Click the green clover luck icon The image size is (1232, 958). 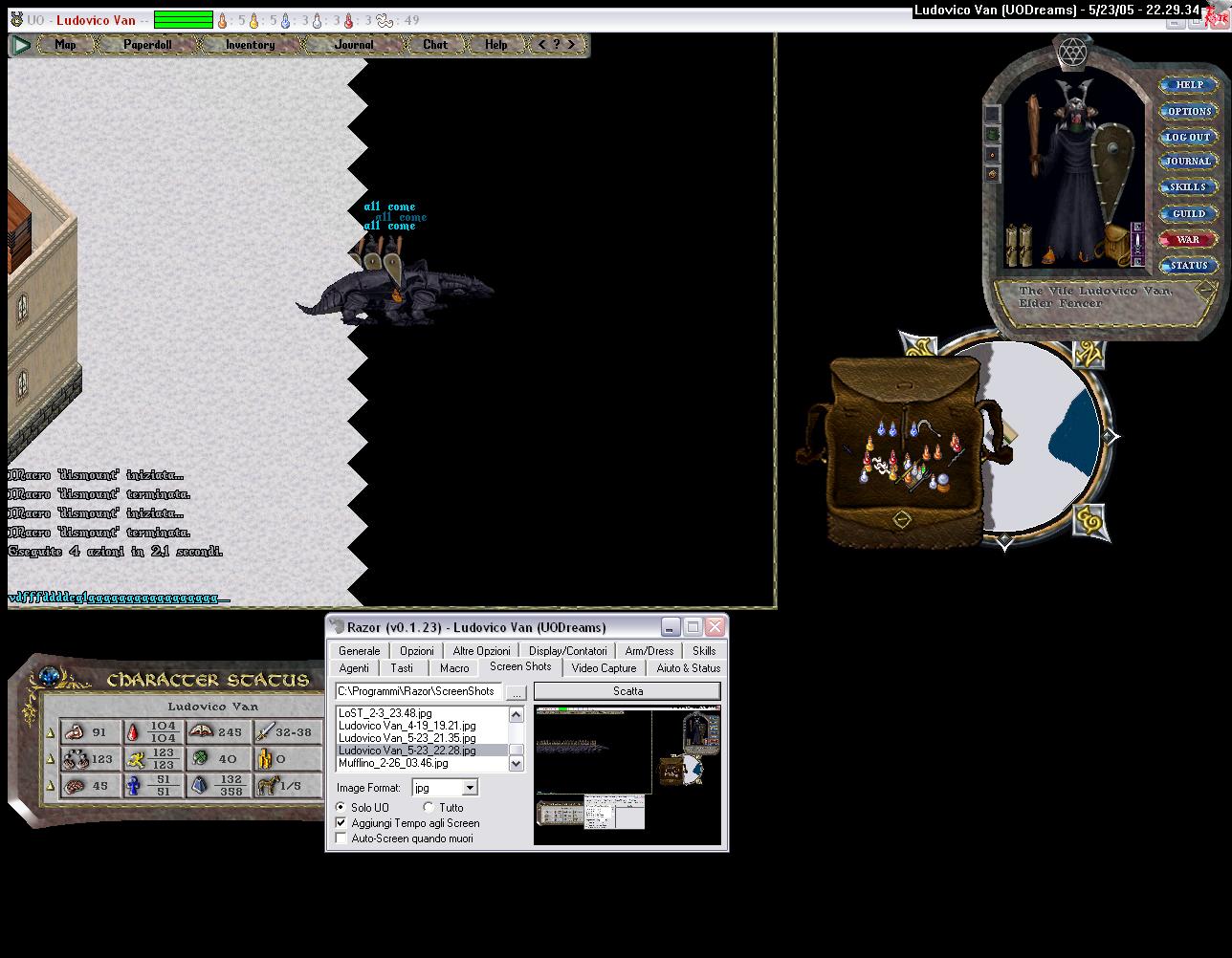pyautogui.click(x=200, y=759)
